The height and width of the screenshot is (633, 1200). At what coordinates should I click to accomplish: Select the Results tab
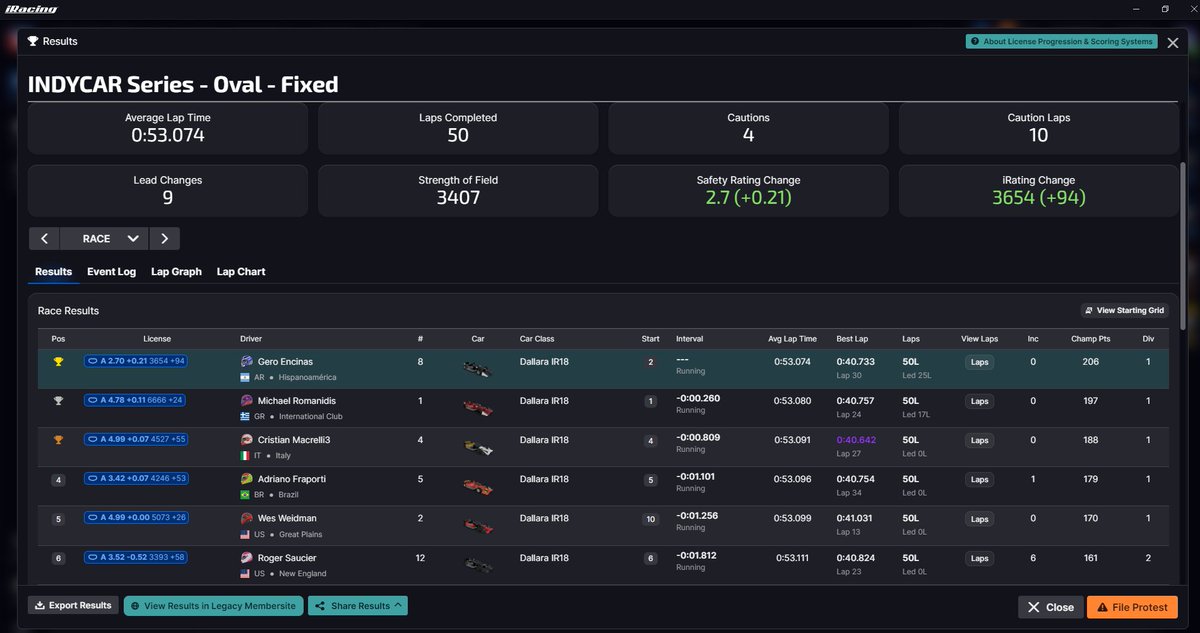53,272
